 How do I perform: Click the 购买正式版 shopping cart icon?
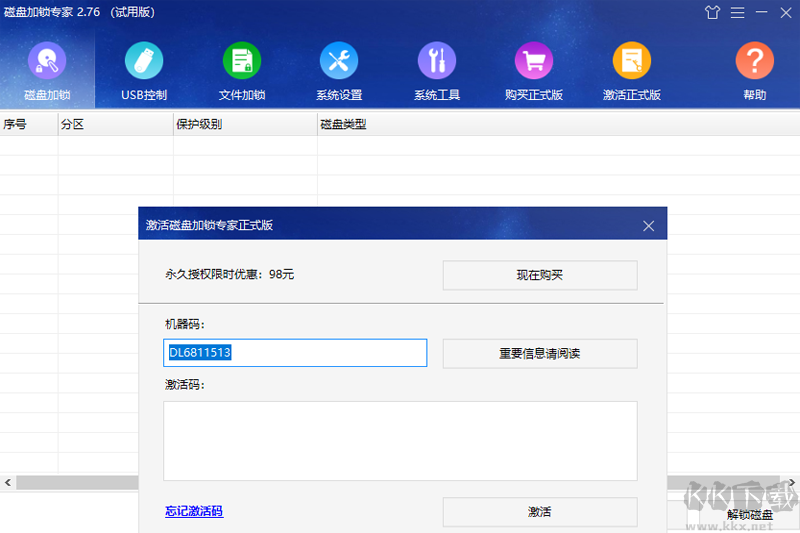coord(534,62)
